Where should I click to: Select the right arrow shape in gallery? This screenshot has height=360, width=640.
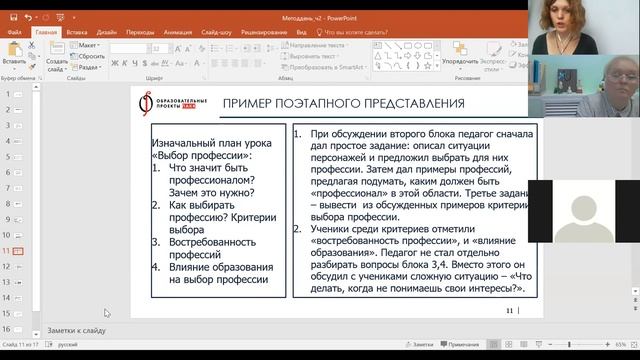[x=407, y=56]
